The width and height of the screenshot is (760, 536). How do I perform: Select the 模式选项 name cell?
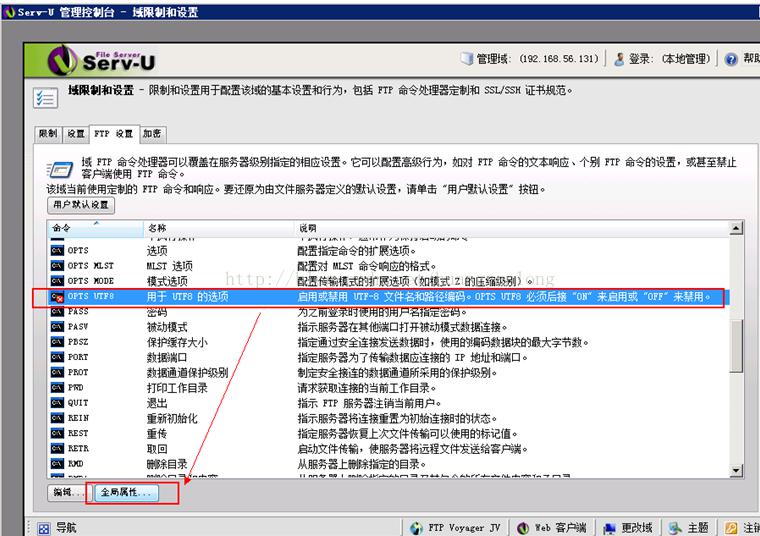pyautogui.click(x=167, y=281)
